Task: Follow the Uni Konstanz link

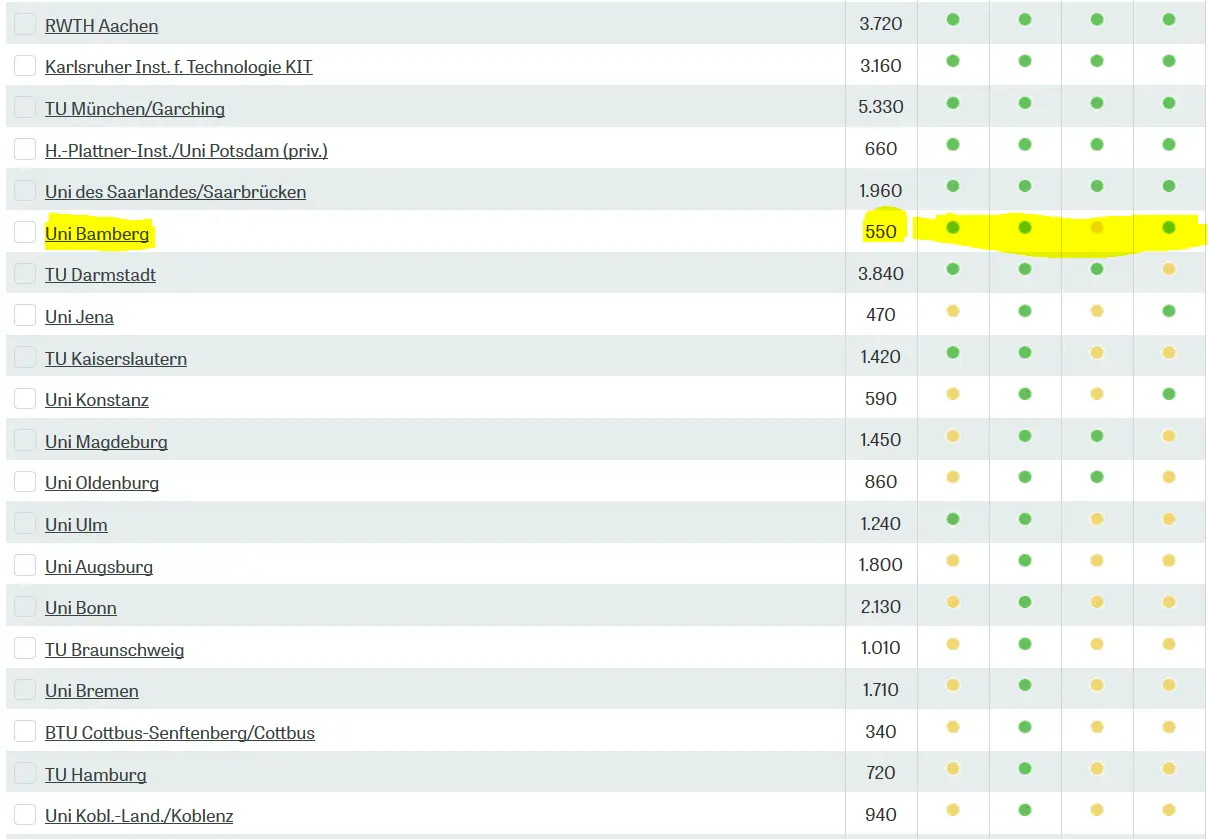Action: point(97,399)
